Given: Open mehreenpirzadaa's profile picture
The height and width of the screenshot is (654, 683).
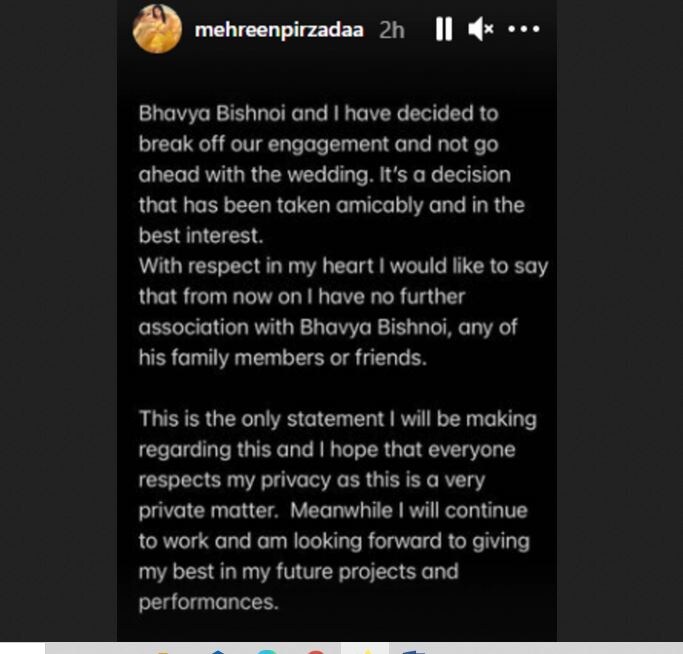Looking at the screenshot, I should pyautogui.click(x=157, y=29).
